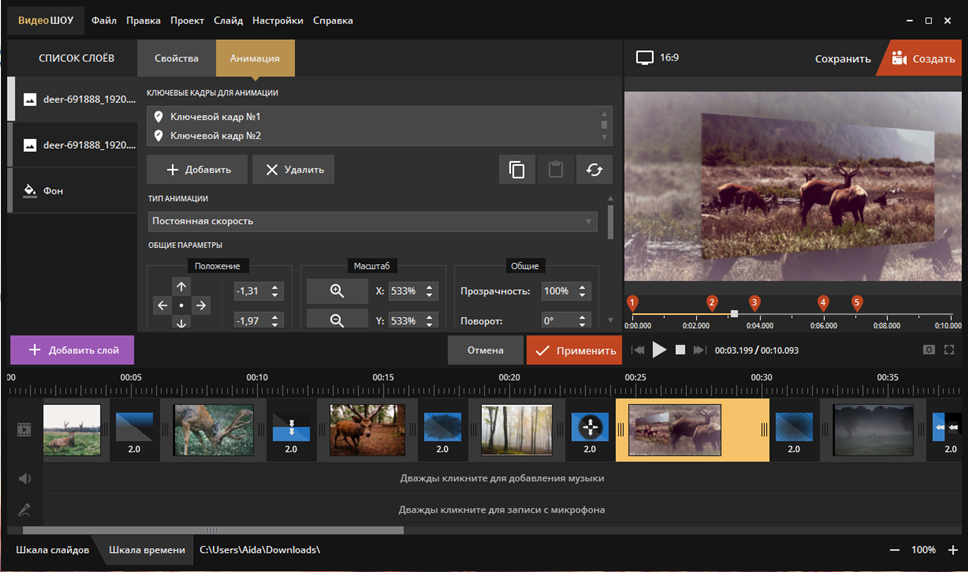The image size is (968, 572).
Task: Open the 16:9 aspect ratio selector
Action: 659,58
